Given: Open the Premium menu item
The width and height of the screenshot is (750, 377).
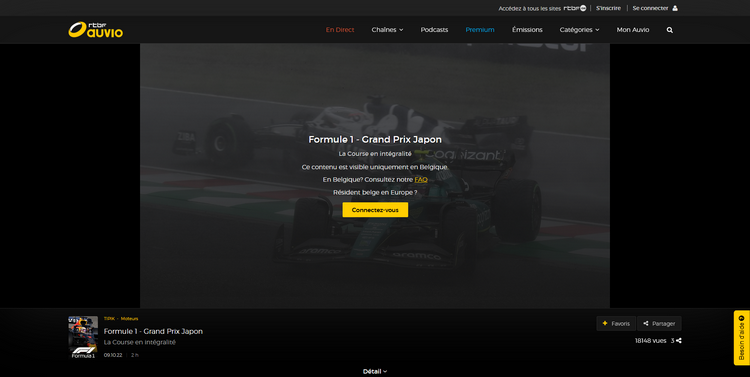Looking at the screenshot, I should click(x=480, y=30).
